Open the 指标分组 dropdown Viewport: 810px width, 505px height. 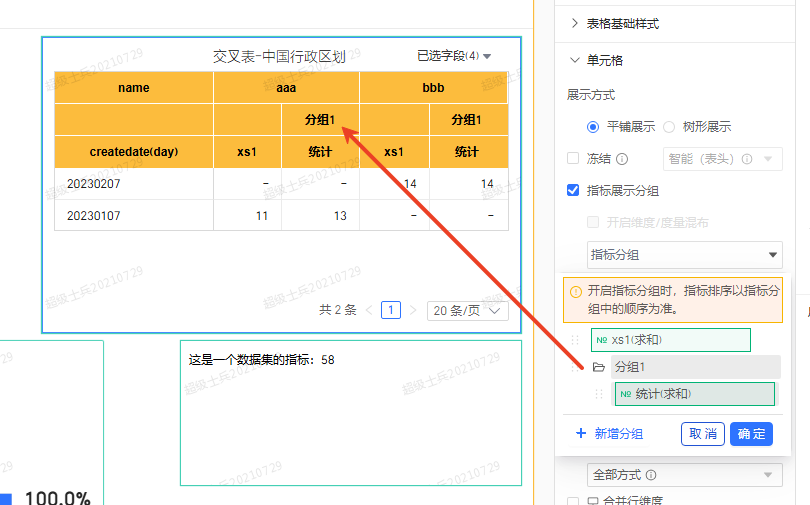684,255
